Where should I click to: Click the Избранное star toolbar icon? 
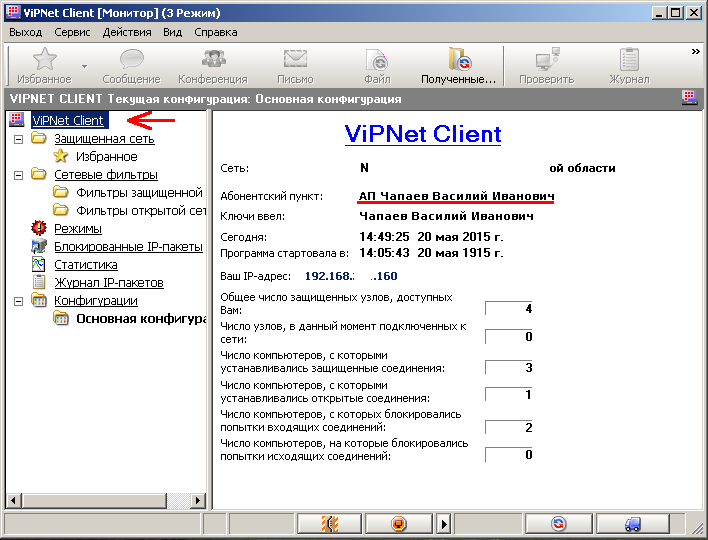coord(45,59)
